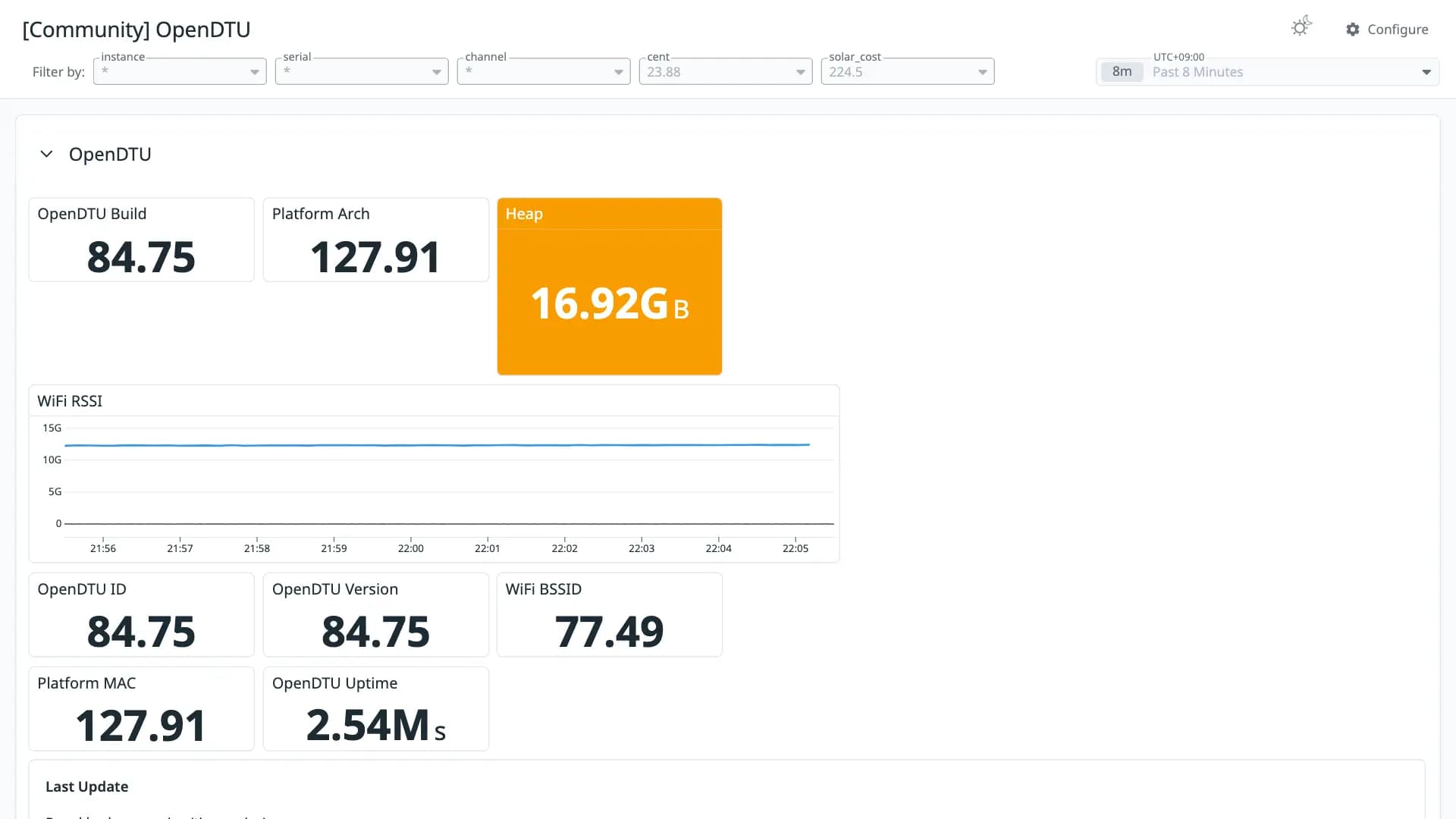
Task: Collapse the OpenDTU section chevron
Action: (x=46, y=154)
